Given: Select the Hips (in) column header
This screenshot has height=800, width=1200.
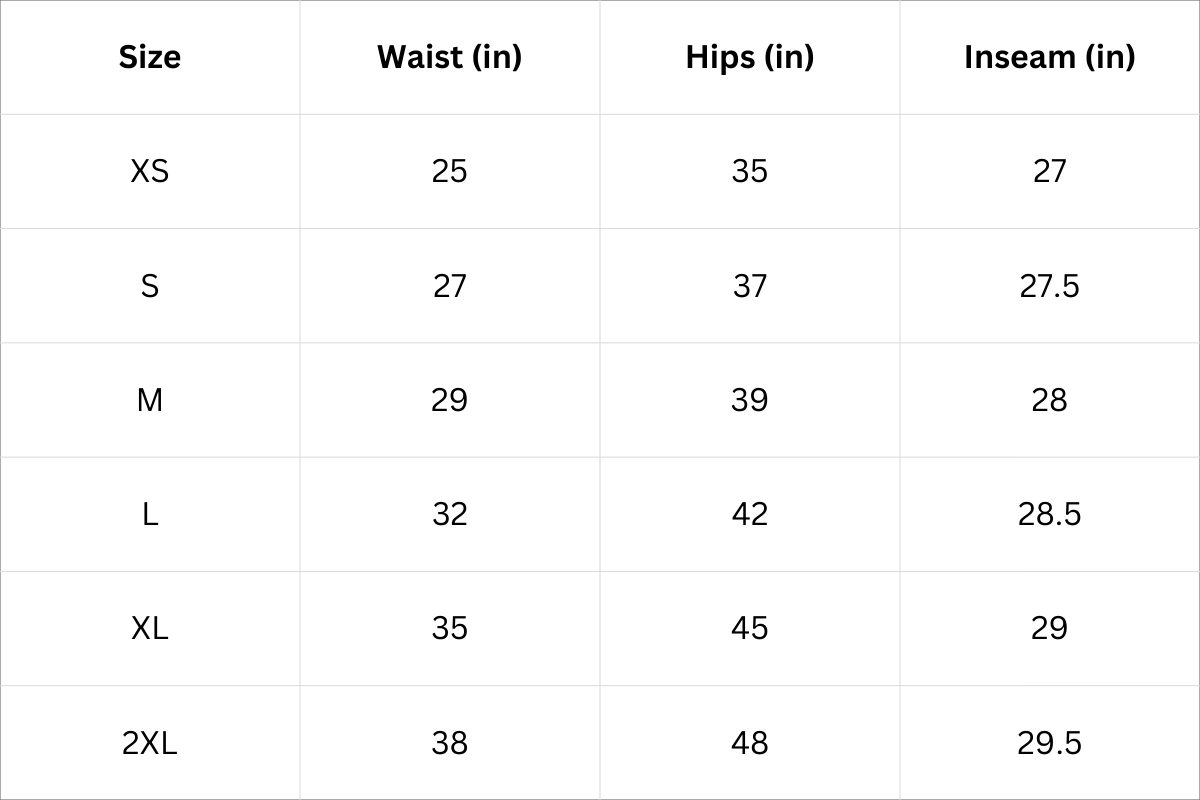Looking at the screenshot, I should point(749,57).
